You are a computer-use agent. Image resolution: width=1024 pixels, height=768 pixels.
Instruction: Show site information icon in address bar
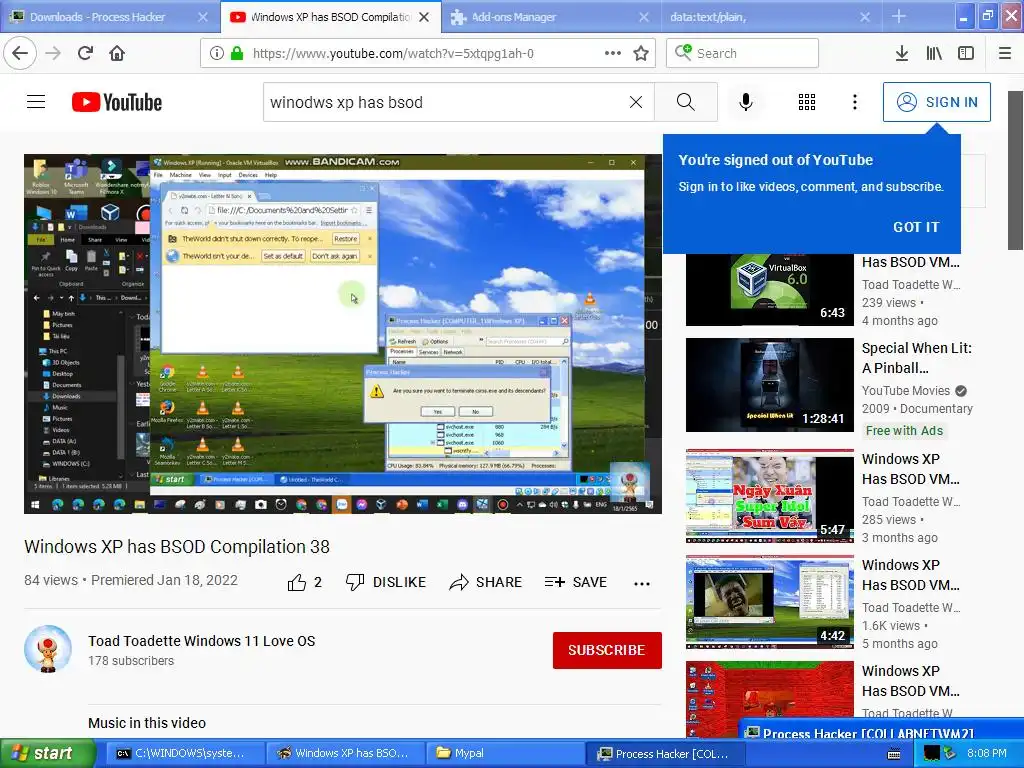(x=217, y=53)
